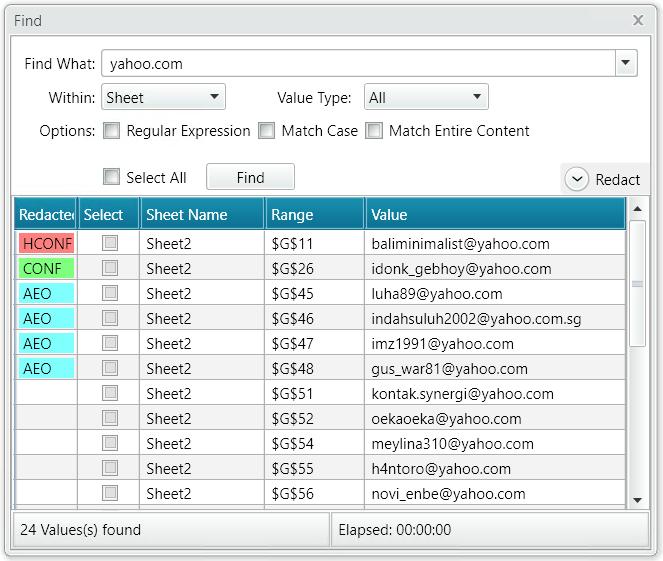663x561 pixels.
Task: Click the AEO tag for $G$45
Action: pyautogui.click(x=47, y=293)
